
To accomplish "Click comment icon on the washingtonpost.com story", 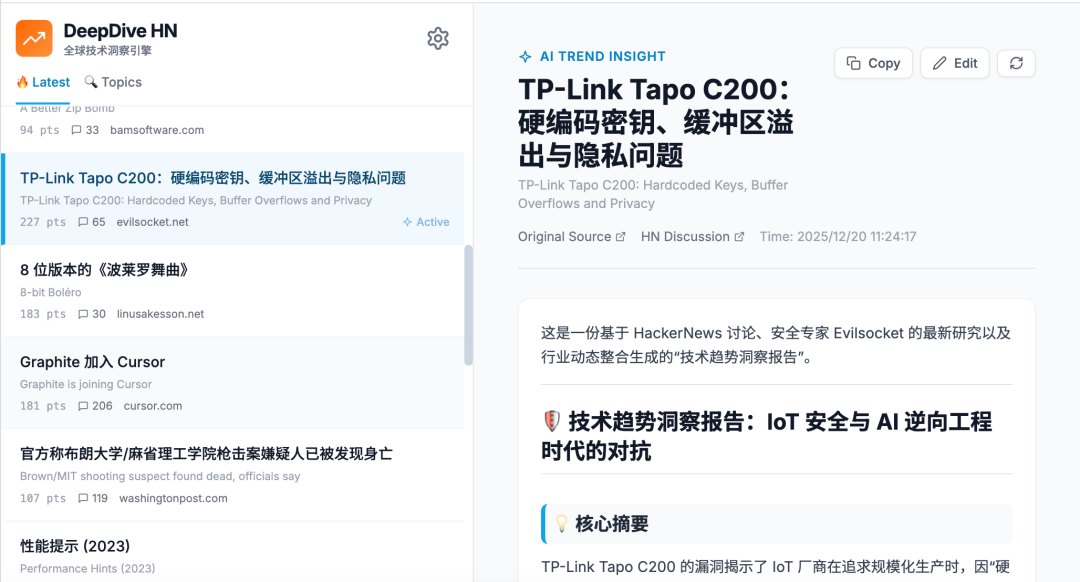I will tap(83, 499).
